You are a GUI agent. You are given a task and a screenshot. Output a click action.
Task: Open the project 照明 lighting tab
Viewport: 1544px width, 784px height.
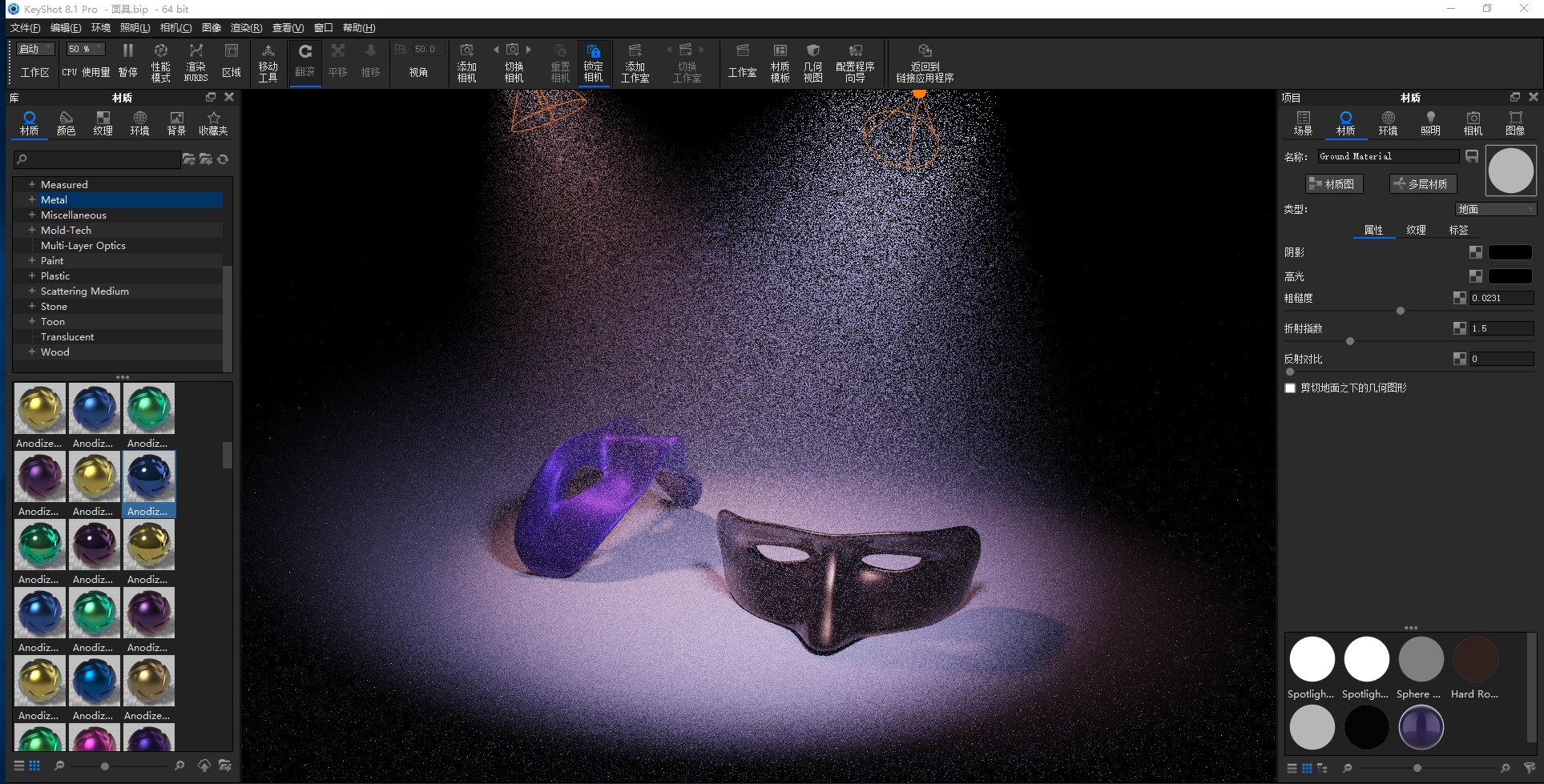[1431, 123]
